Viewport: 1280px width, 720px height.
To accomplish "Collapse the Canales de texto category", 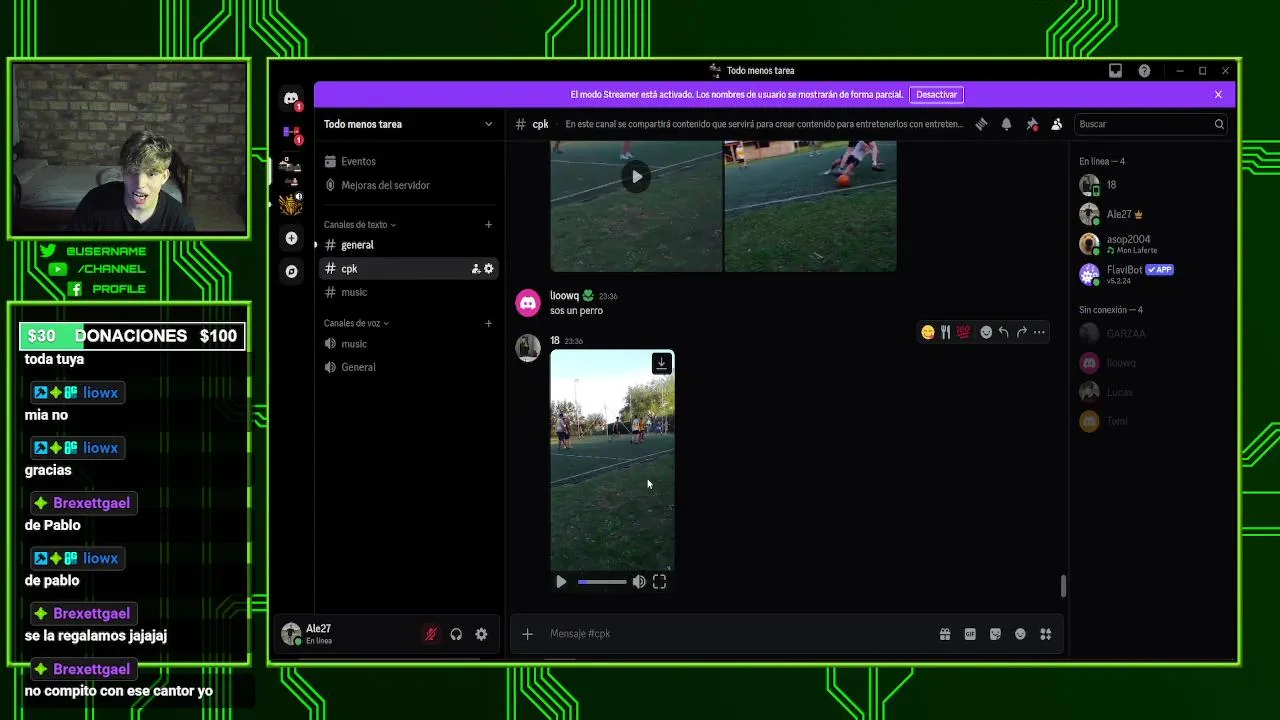I will pyautogui.click(x=360, y=225).
